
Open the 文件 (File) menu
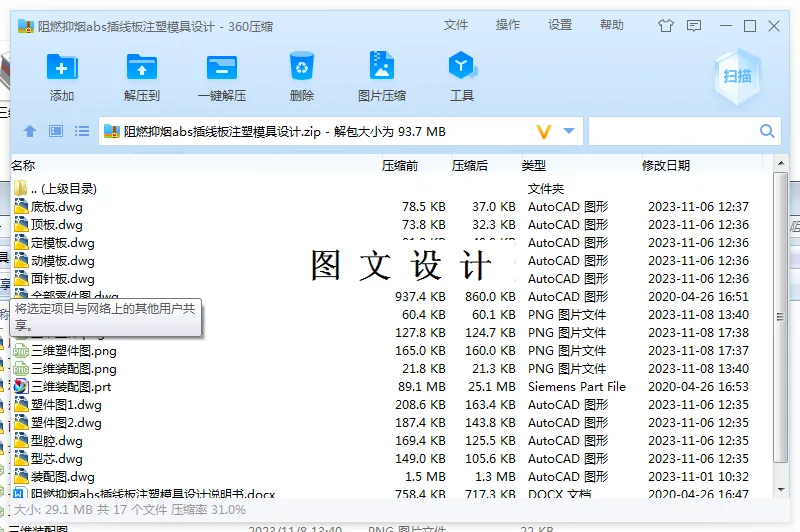[x=456, y=25]
